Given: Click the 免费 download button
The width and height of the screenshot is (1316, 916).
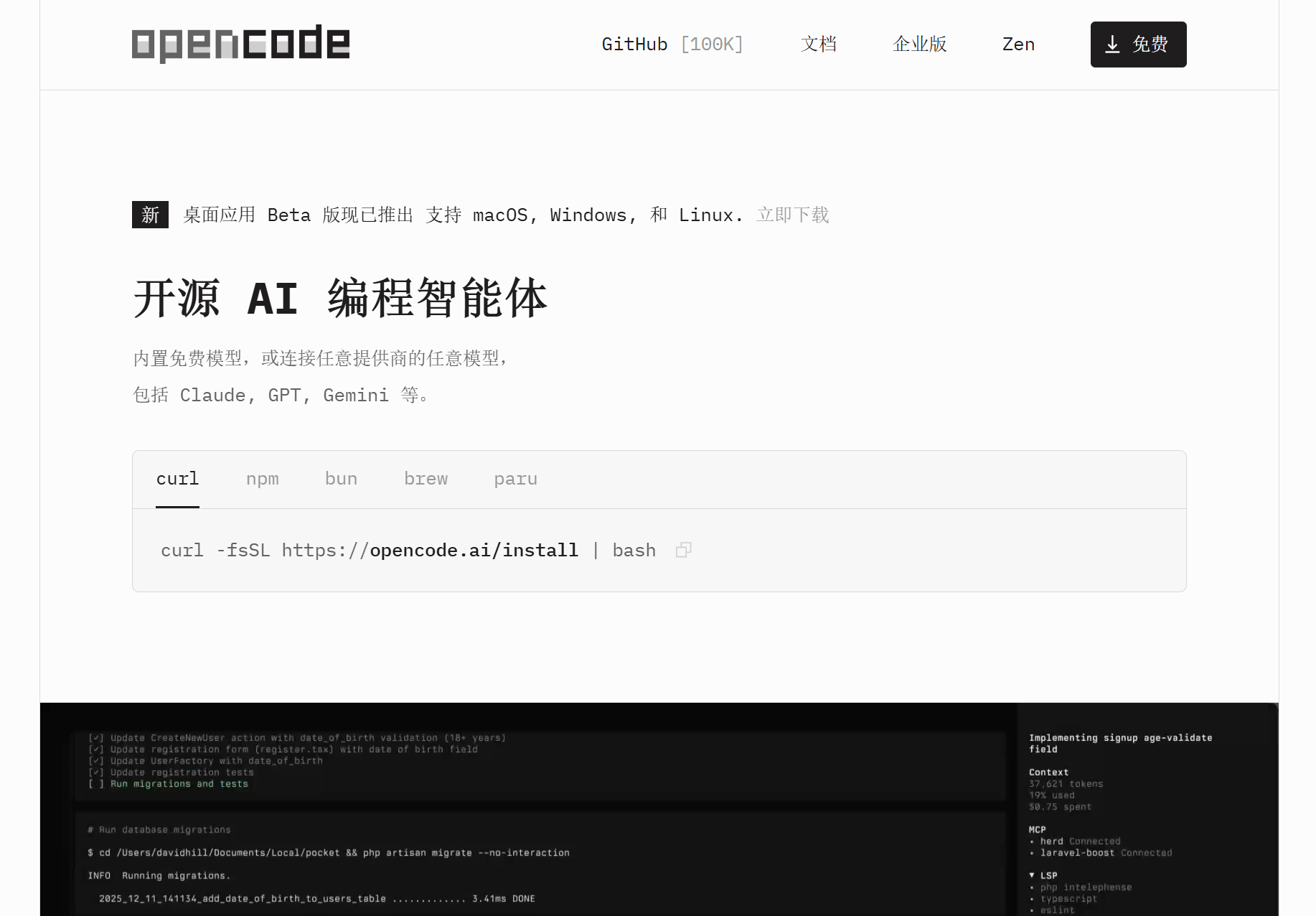Looking at the screenshot, I should coord(1138,45).
